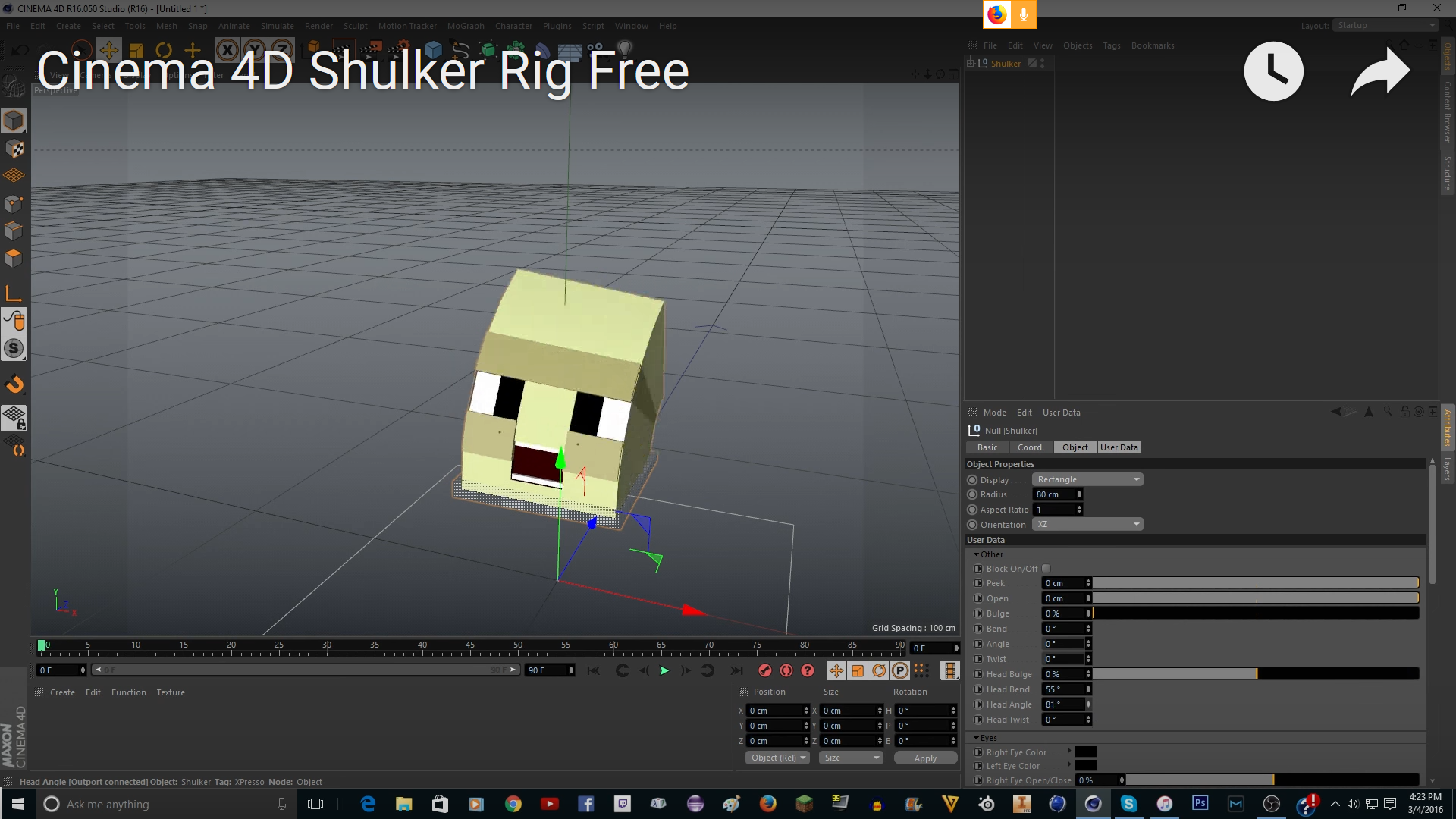Toggle Point Level Animation dots icon
This screenshot has height=819, width=1456.
click(921, 670)
